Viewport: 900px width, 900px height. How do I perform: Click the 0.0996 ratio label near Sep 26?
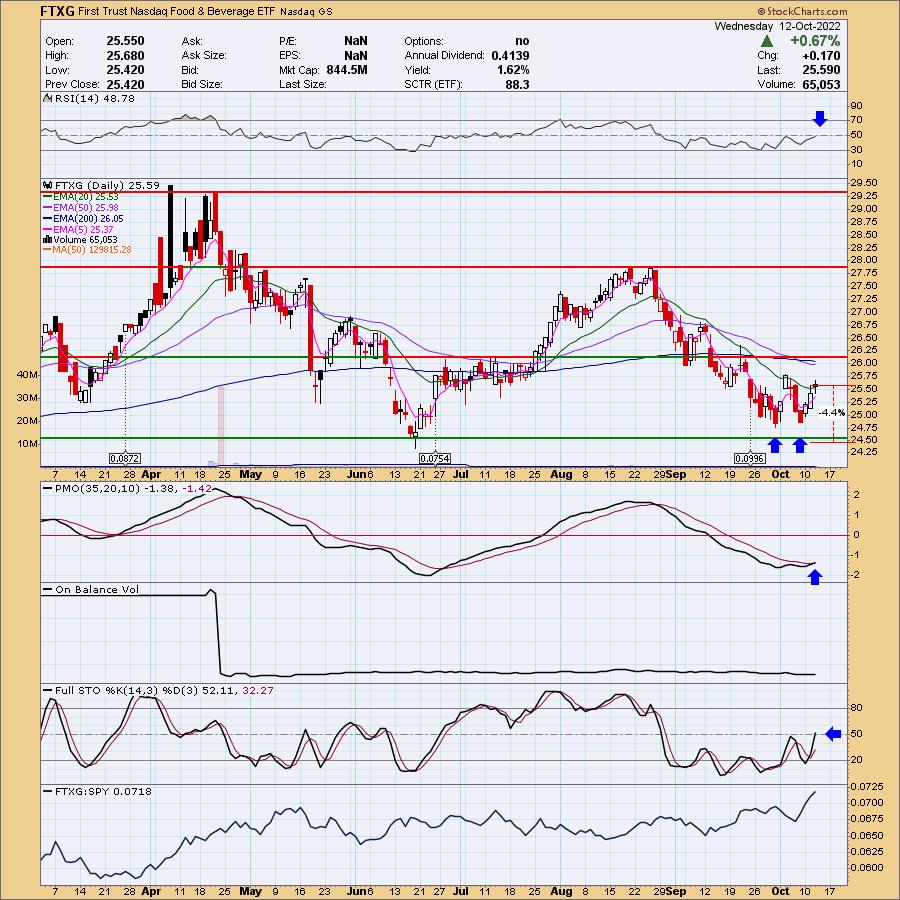pyautogui.click(x=750, y=458)
